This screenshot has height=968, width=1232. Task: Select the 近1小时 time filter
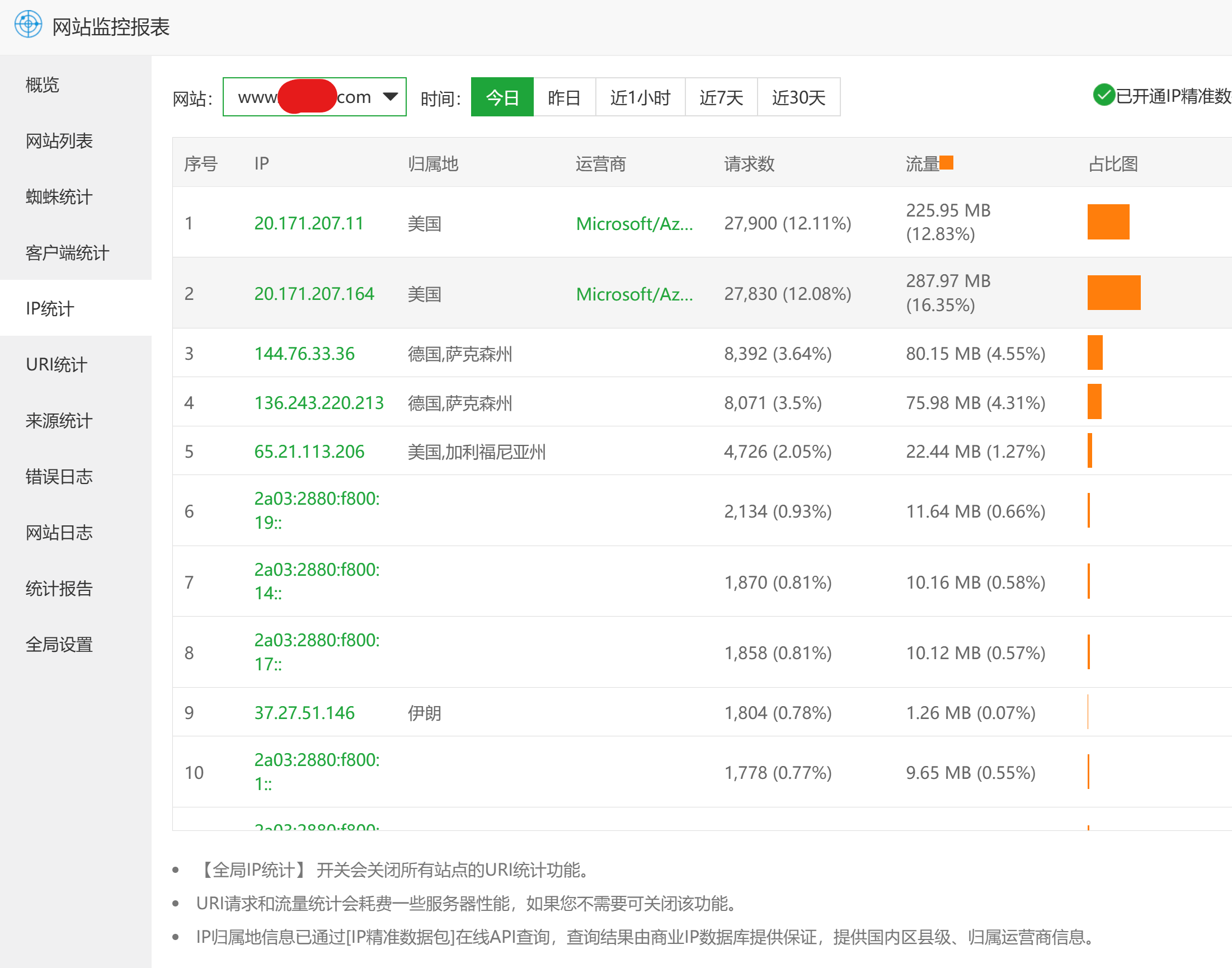[640, 97]
